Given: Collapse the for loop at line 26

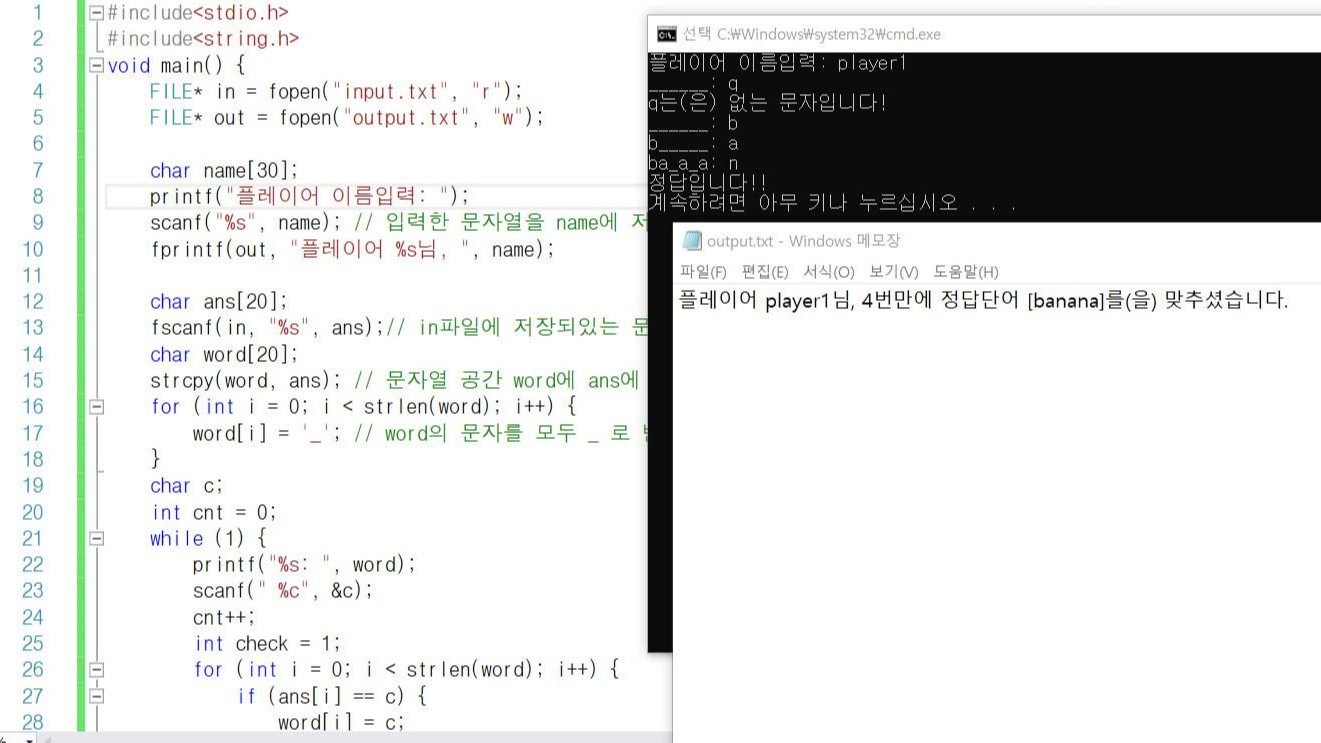Looking at the screenshot, I should pos(96,670).
